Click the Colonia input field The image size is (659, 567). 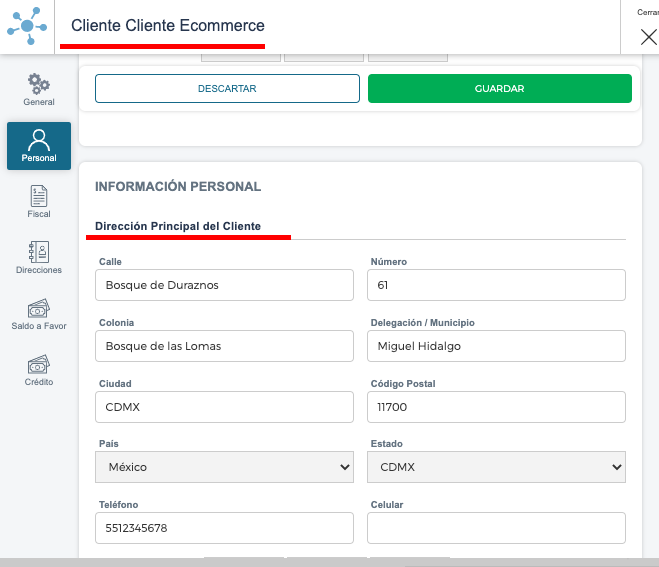tap(224, 346)
